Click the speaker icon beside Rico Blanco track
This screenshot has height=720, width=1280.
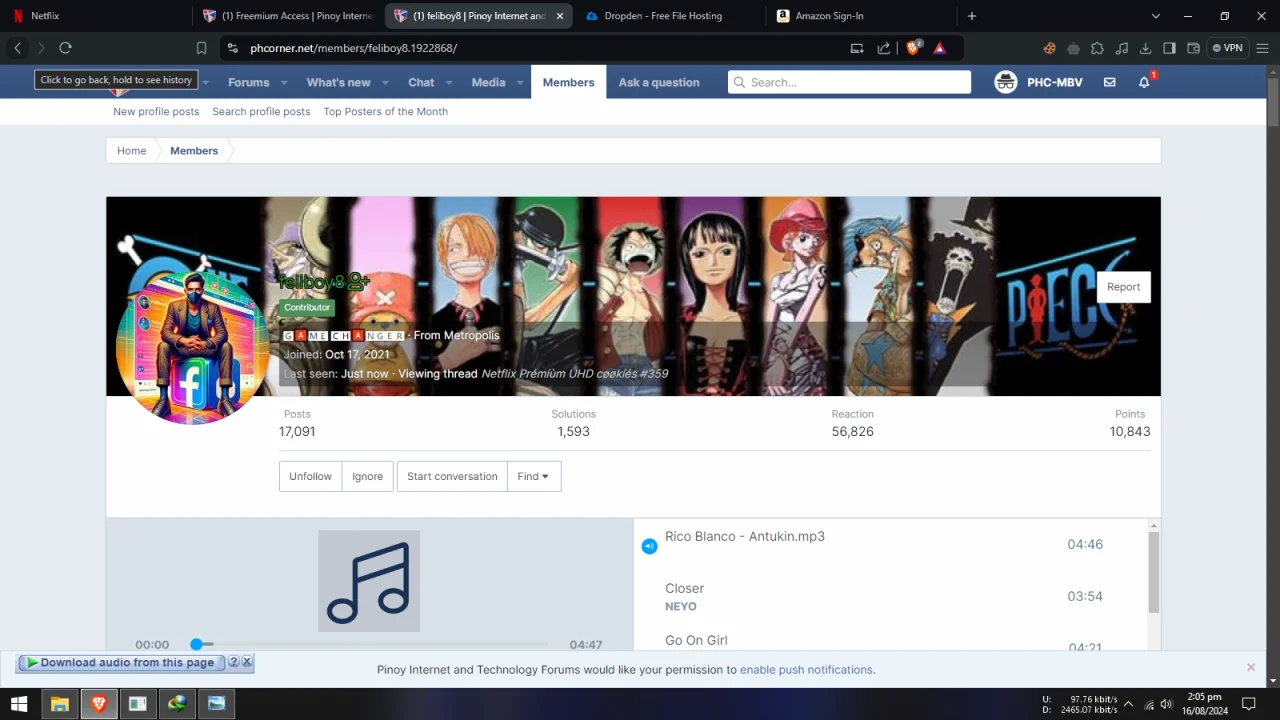point(649,545)
